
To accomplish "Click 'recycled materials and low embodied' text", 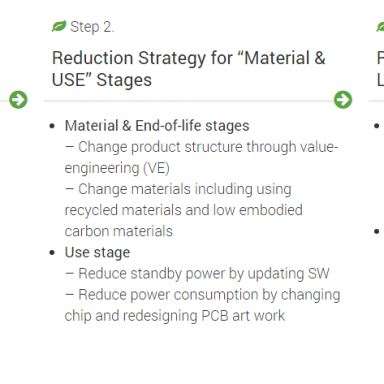I will pyautogui.click(x=184, y=210).
